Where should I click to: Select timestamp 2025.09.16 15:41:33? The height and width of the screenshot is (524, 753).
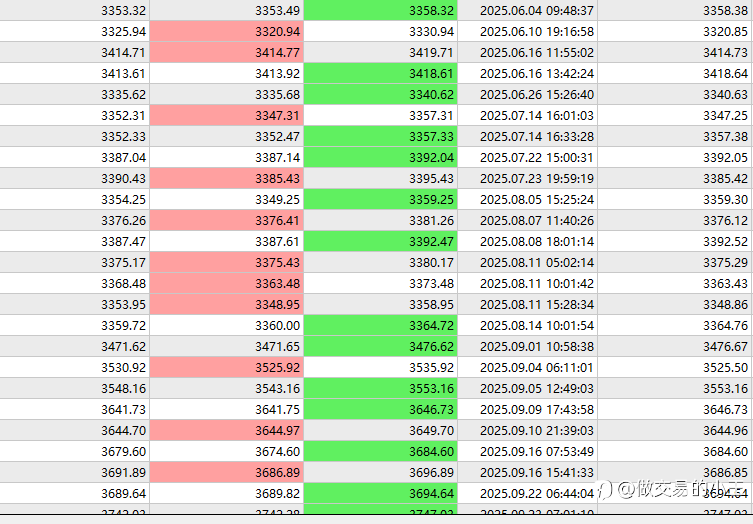click(537, 472)
